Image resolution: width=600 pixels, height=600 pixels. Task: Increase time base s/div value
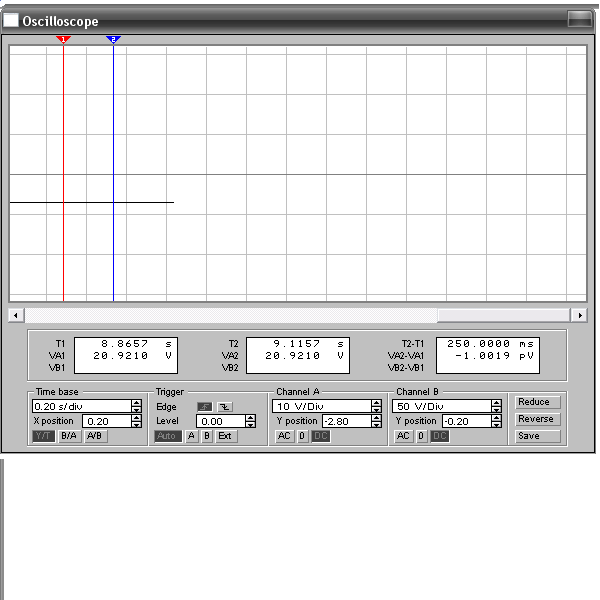pos(137,403)
